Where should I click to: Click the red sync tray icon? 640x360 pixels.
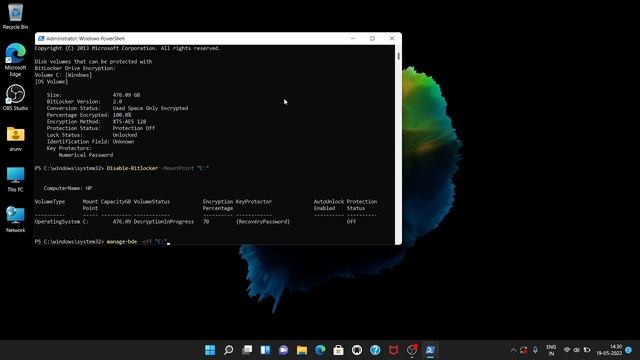coord(524,350)
